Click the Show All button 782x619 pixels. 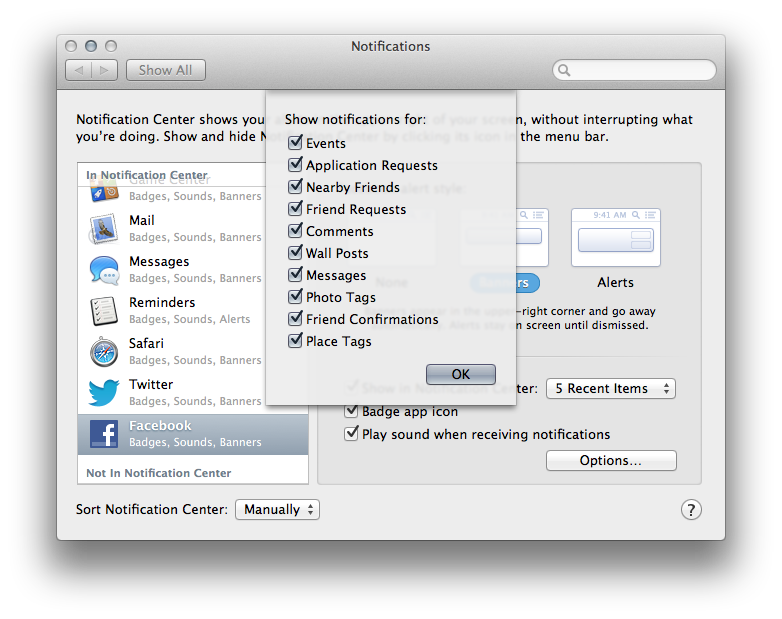pos(166,70)
